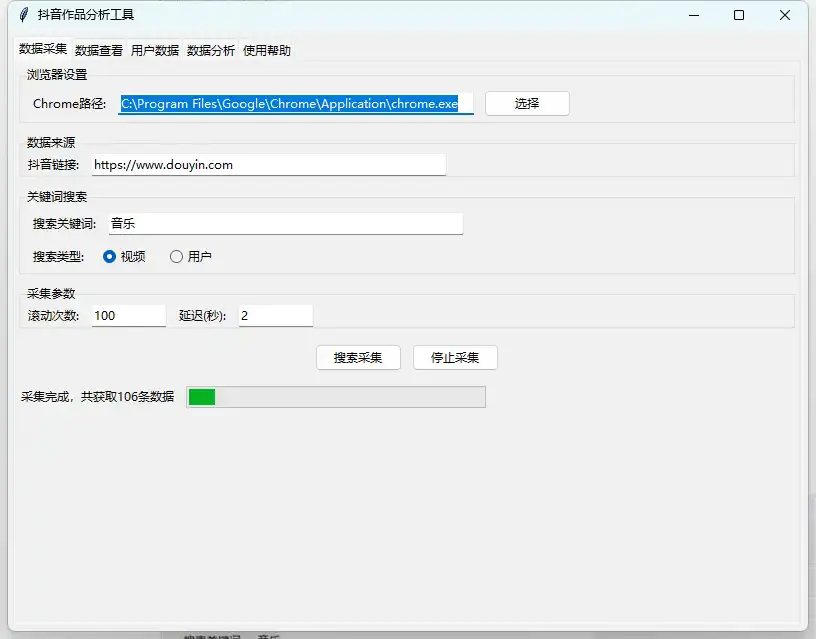This screenshot has height=639, width=816.
Task: Click the green progress bar
Action: point(337,397)
